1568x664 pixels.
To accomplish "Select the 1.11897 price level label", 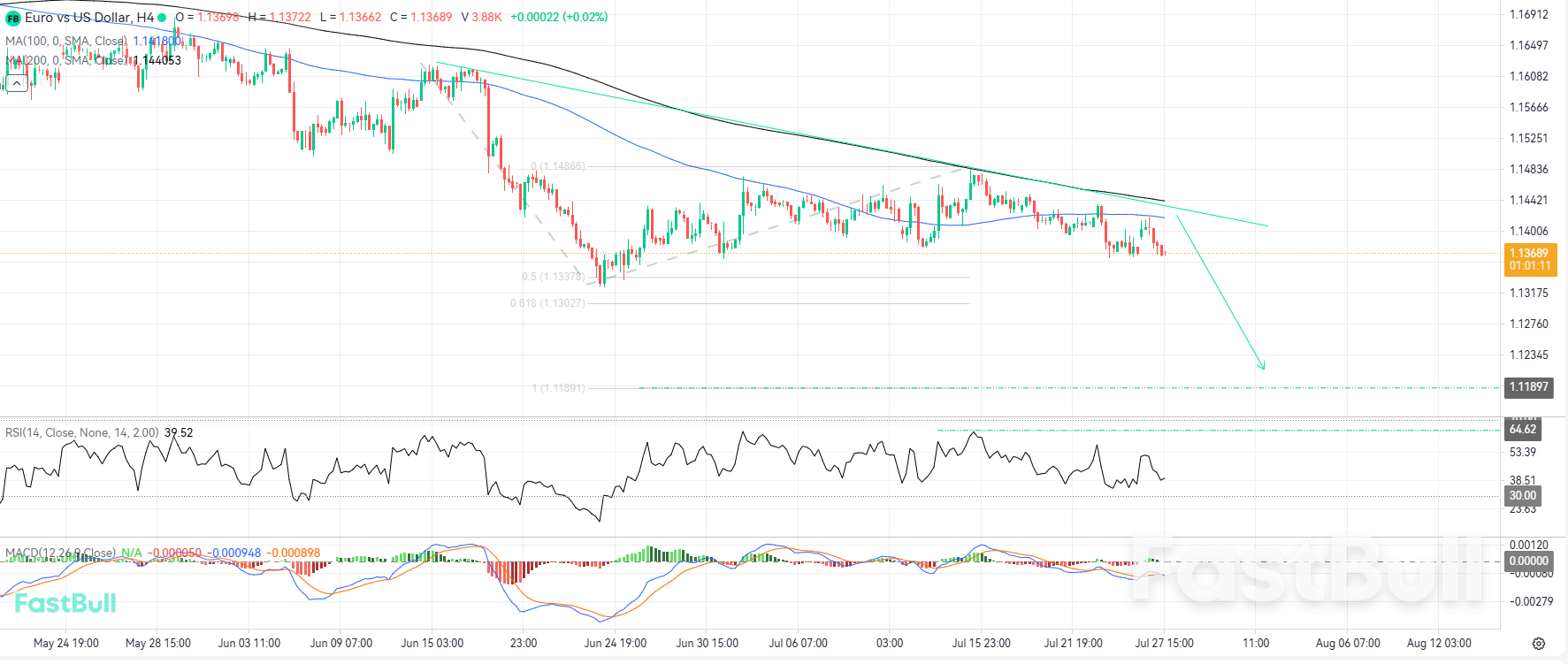I will point(1528,386).
